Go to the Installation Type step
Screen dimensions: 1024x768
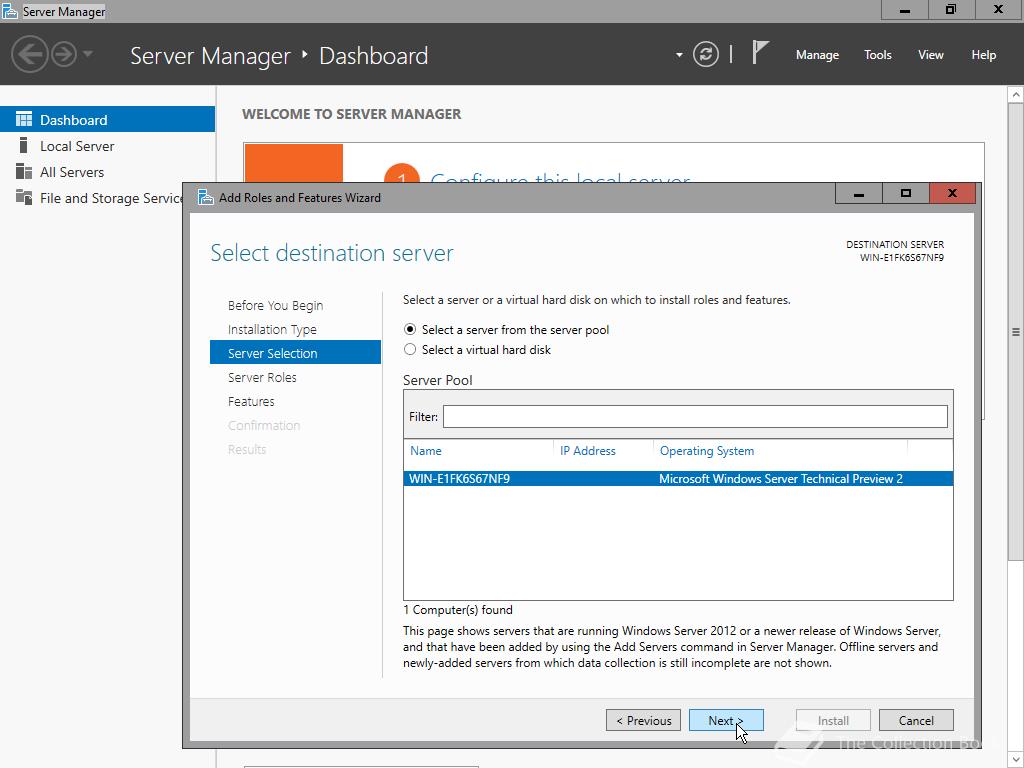(x=272, y=330)
